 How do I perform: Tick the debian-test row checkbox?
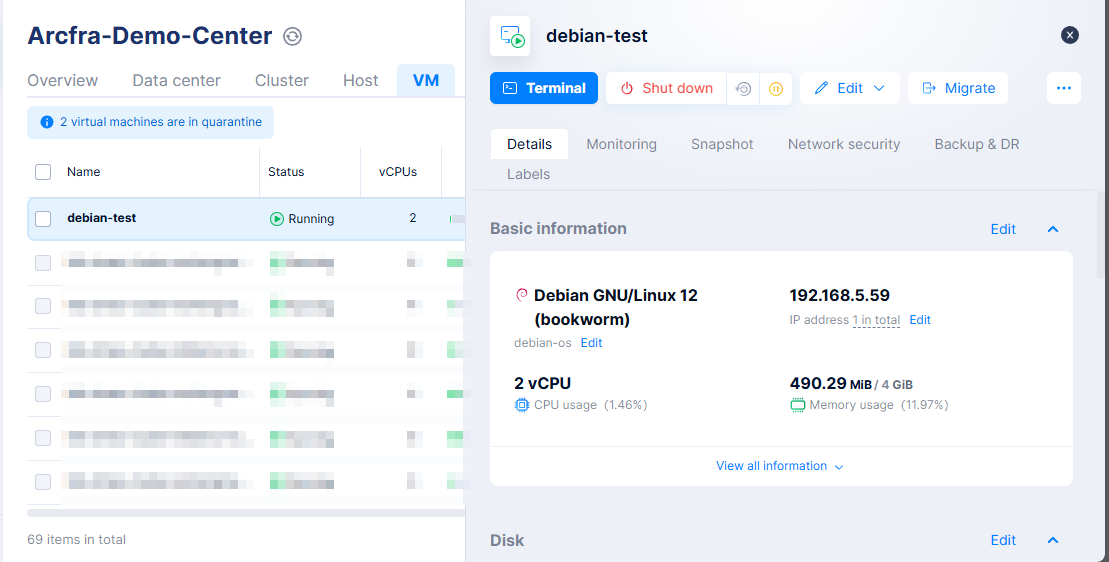click(43, 219)
